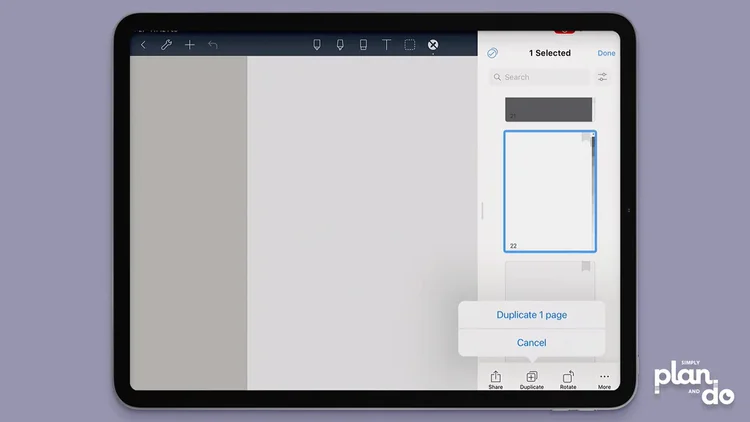The image size is (750, 422).
Task: Select the eraser tool
Action: 364,45
